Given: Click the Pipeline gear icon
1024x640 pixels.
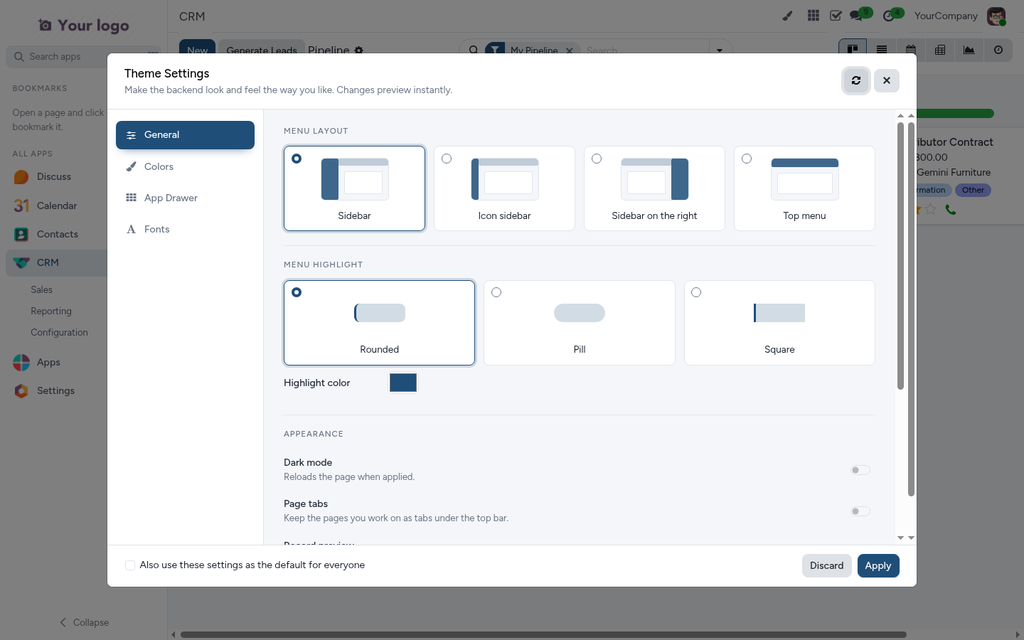Looking at the screenshot, I should (x=359, y=50).
